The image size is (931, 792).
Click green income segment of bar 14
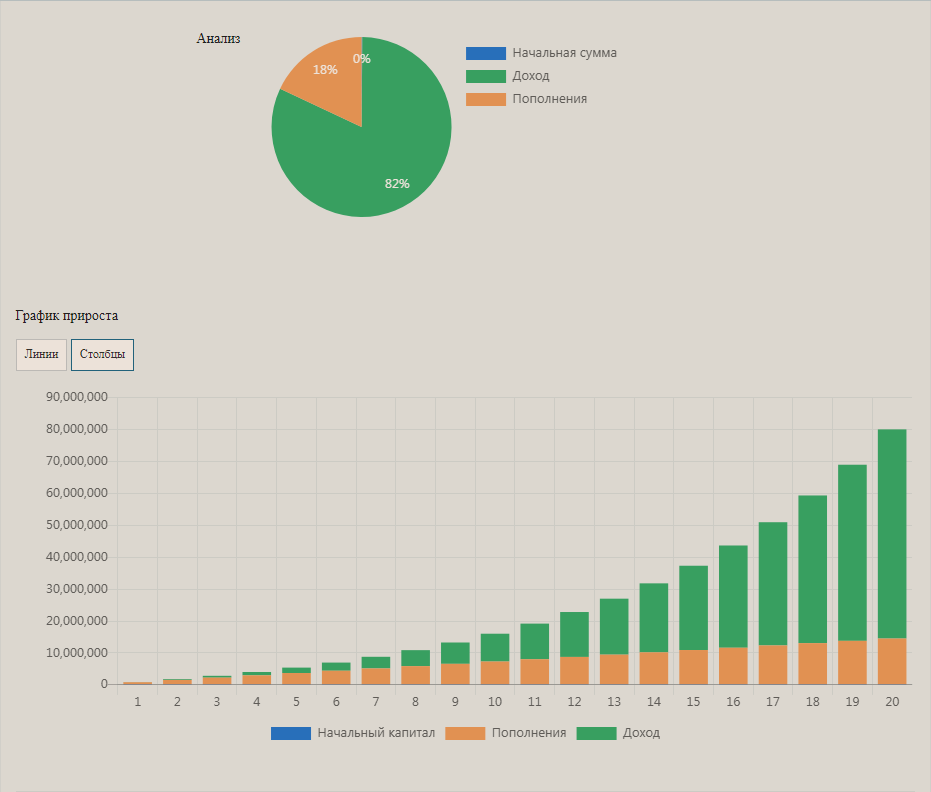pos(654,618)
